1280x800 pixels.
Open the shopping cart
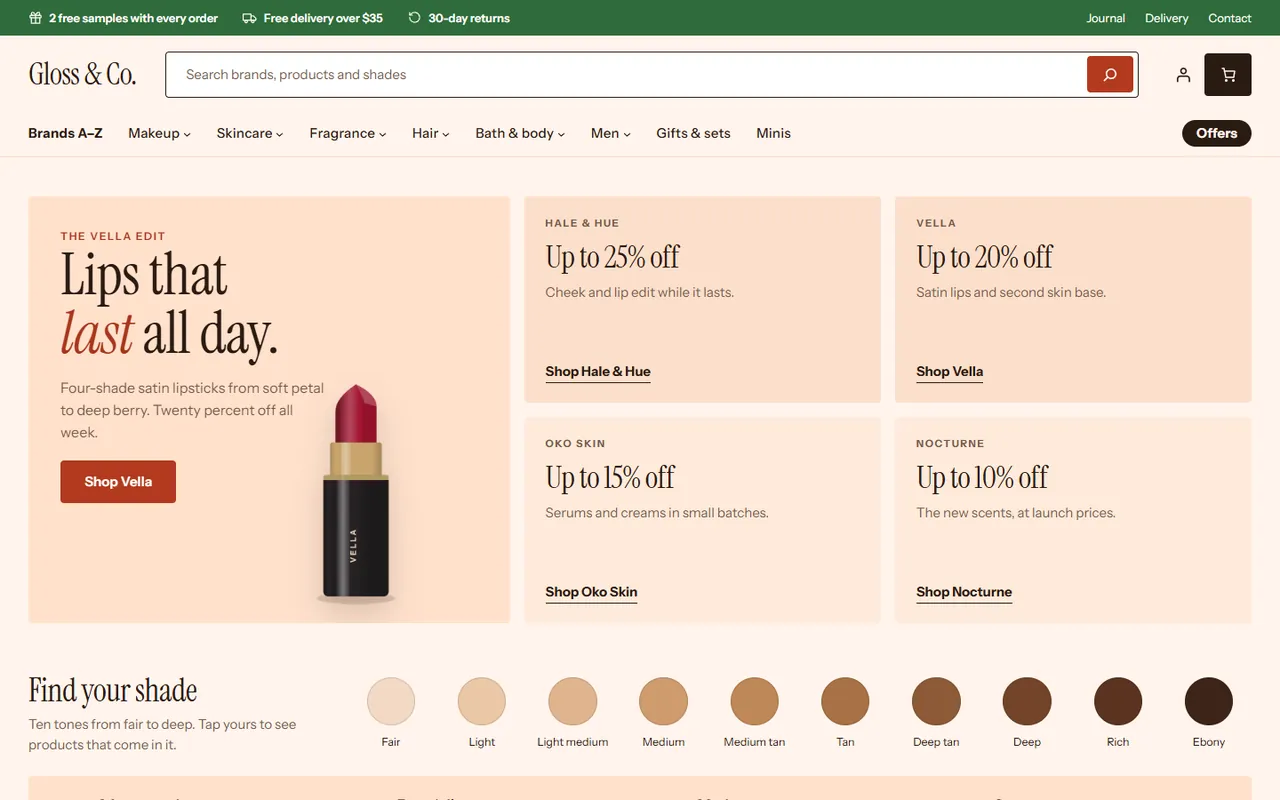(x=1228, y=75)
